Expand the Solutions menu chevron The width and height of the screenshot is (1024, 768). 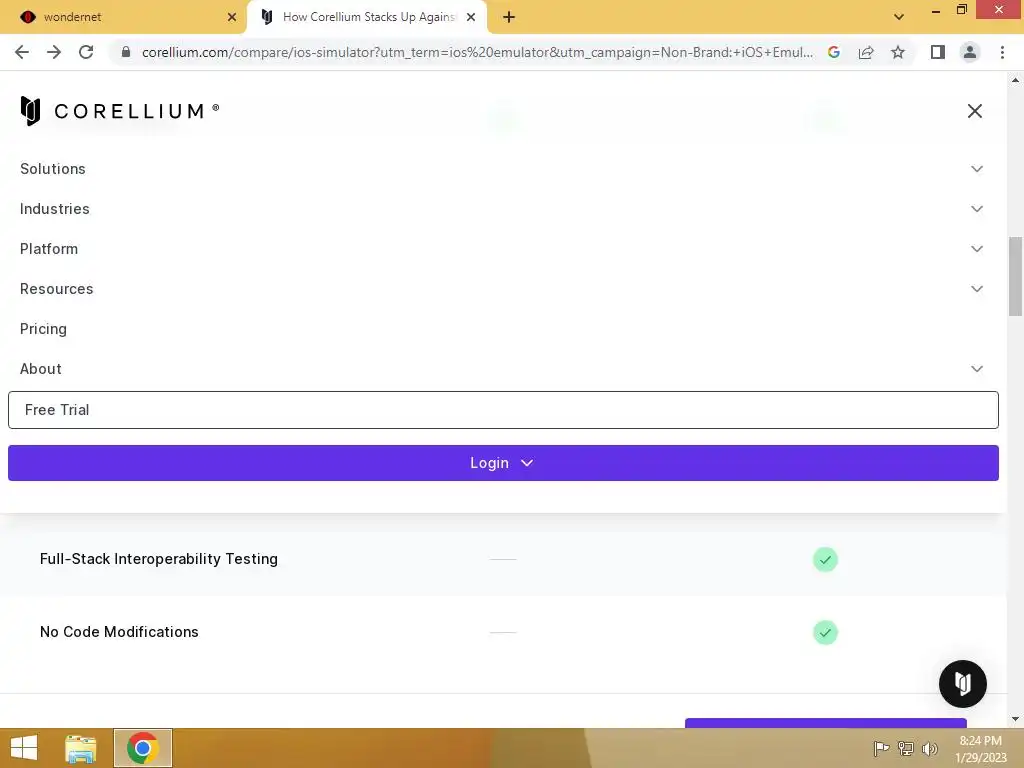(x=976, y=169)
